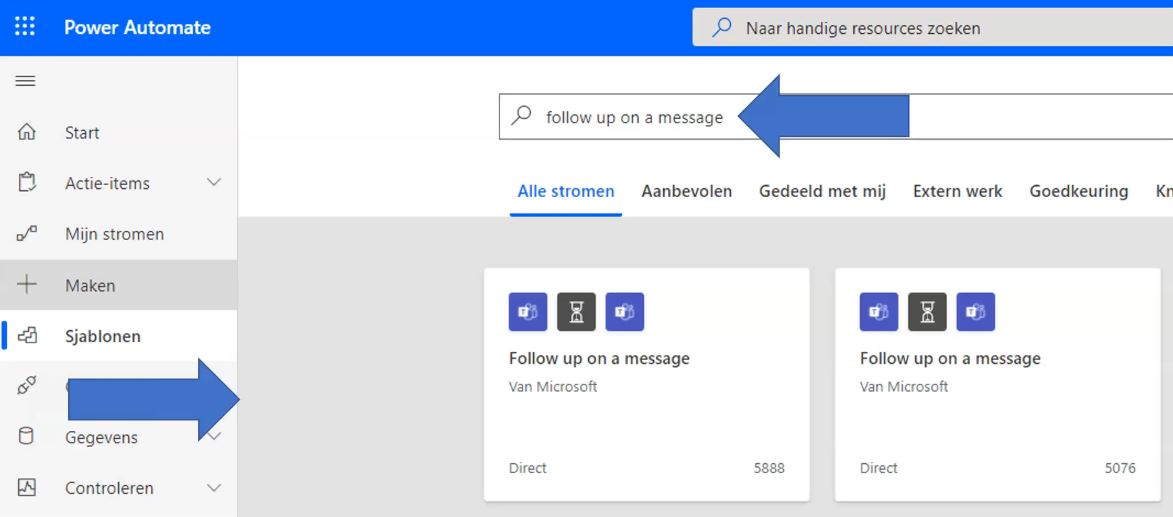Click the Maken plus icon
The height and width of the screenshot is (517, 1173).
coord(26,285)
